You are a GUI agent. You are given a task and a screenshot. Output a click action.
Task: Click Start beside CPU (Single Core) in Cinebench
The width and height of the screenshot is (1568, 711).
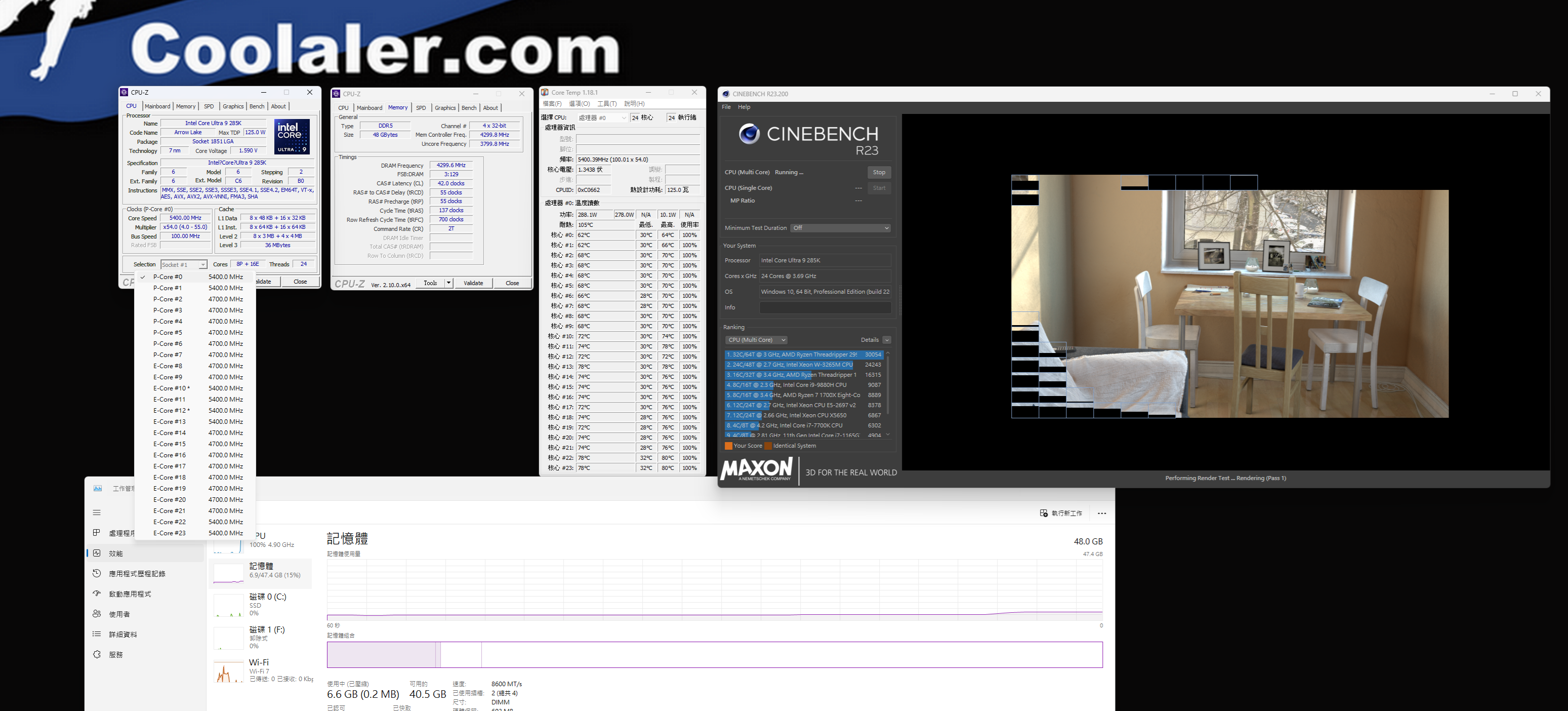(x=879, y=188)
